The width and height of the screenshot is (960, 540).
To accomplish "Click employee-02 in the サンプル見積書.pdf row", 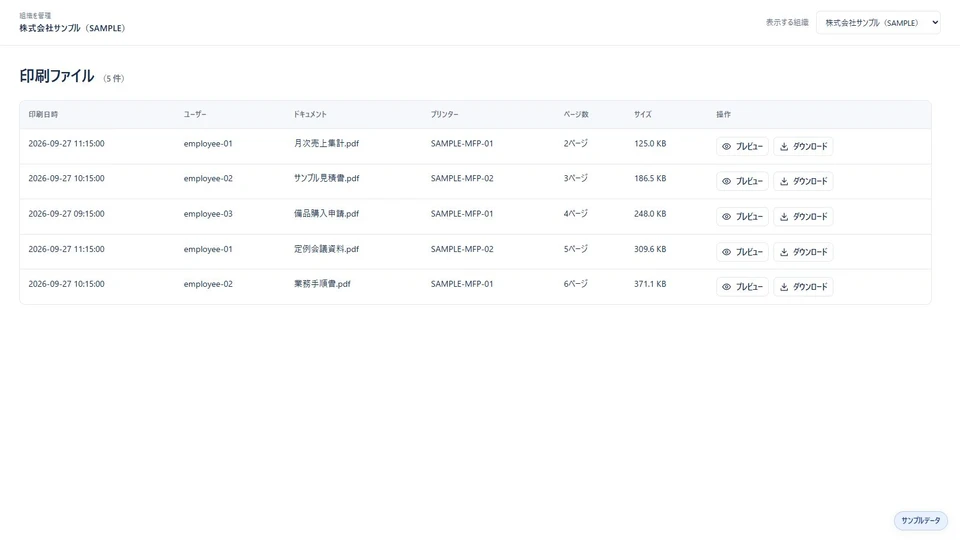I will pos(208,179).
